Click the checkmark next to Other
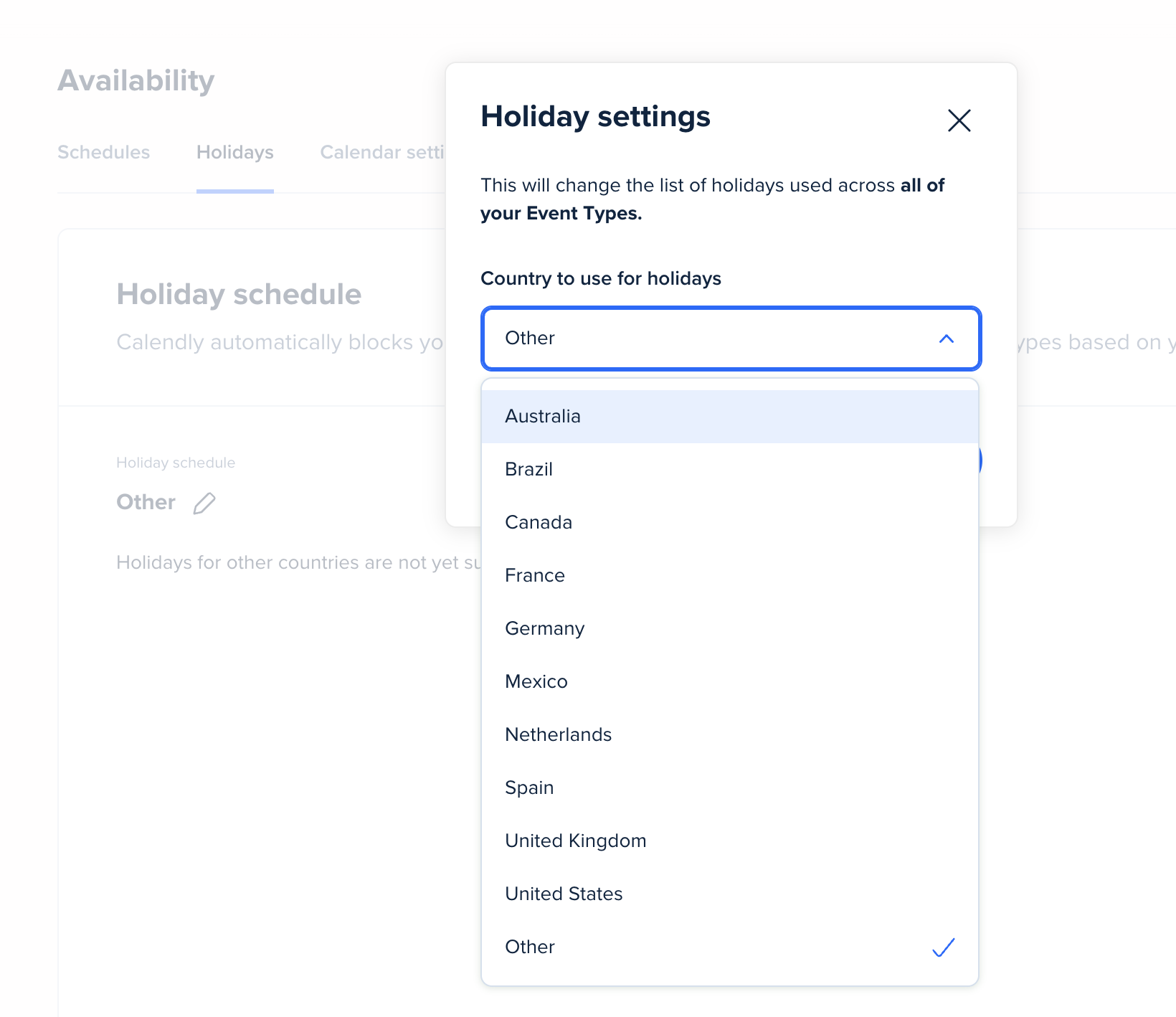This screenshot has height=1017, width=1176. 943,947
